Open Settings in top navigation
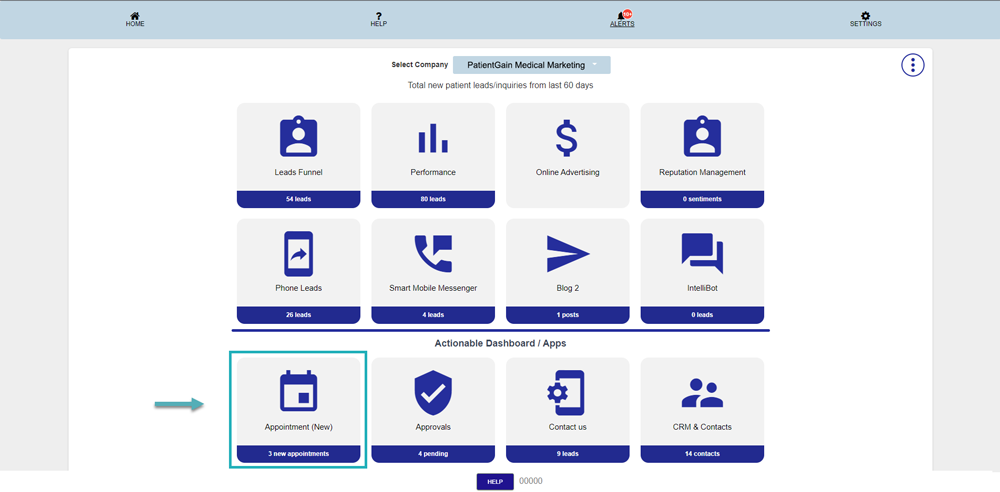 coord(865,19)
